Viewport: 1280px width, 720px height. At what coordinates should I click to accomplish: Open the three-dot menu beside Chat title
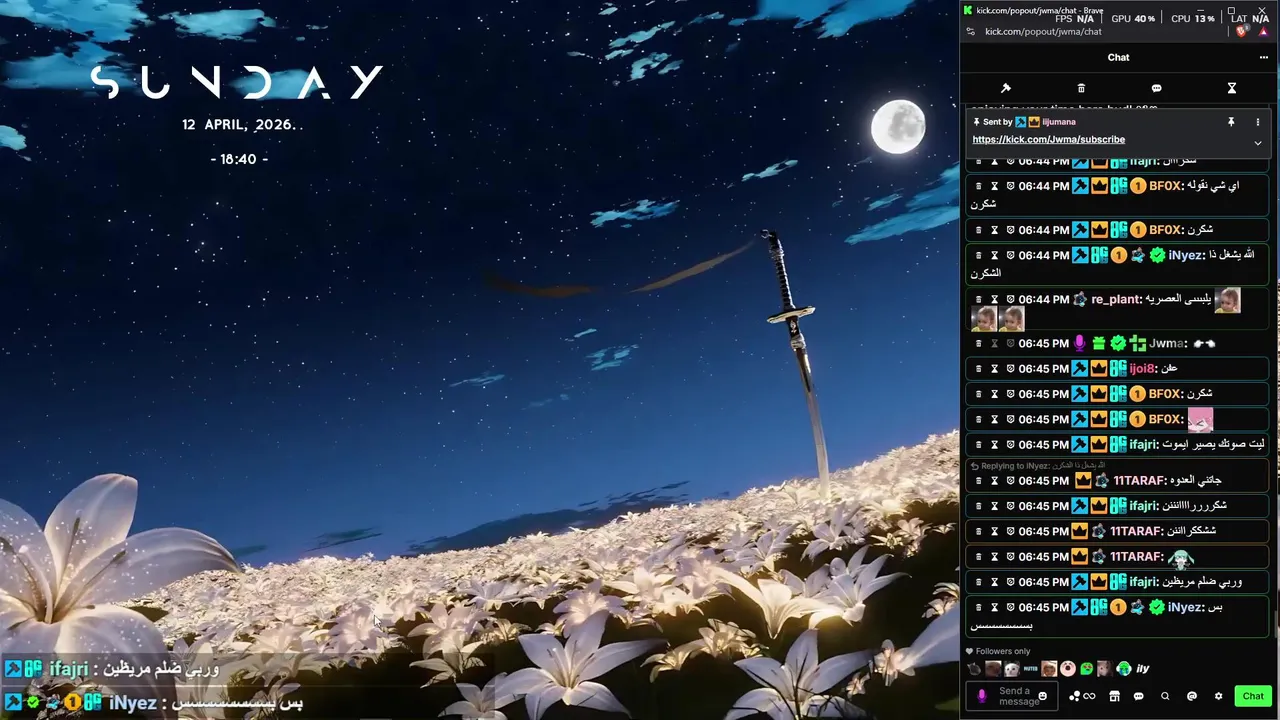(1263, 57)
